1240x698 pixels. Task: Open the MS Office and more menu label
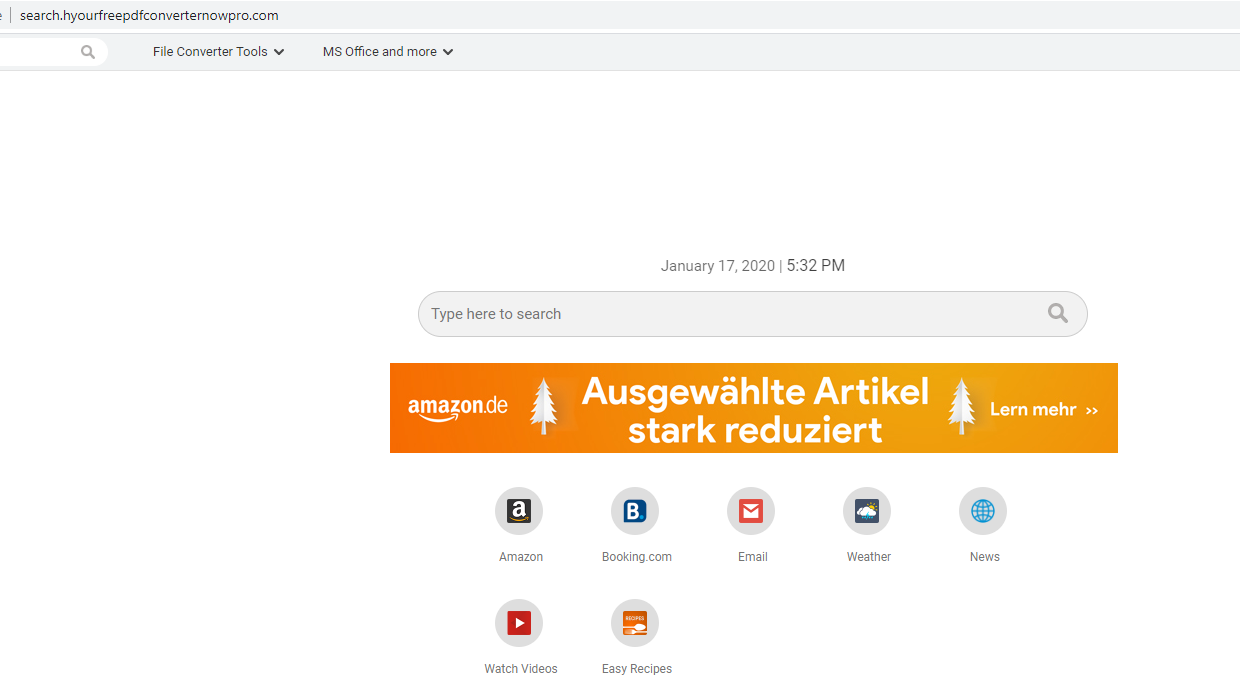pos(379,52)
